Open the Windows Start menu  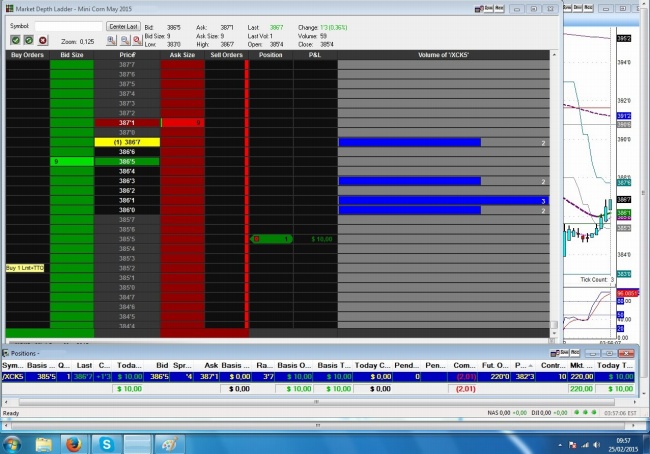tap(12, 444)
